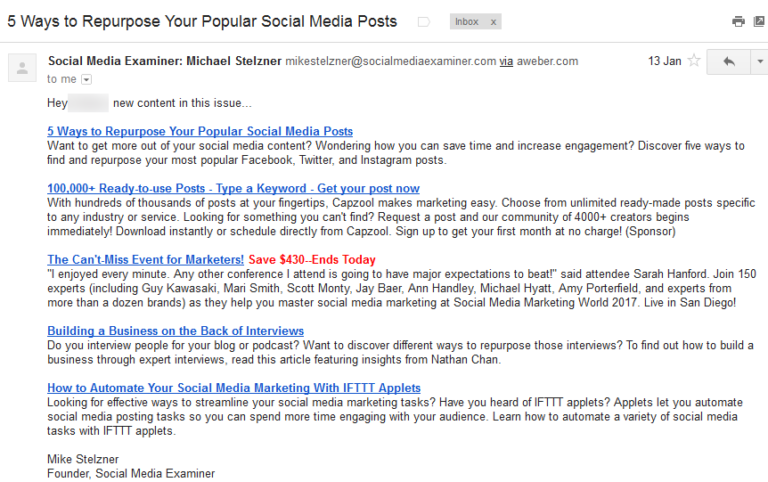Open '5 Ways to Repurpose' article link
This screenshot has width=768, height=482.
(x=199, y=131)
